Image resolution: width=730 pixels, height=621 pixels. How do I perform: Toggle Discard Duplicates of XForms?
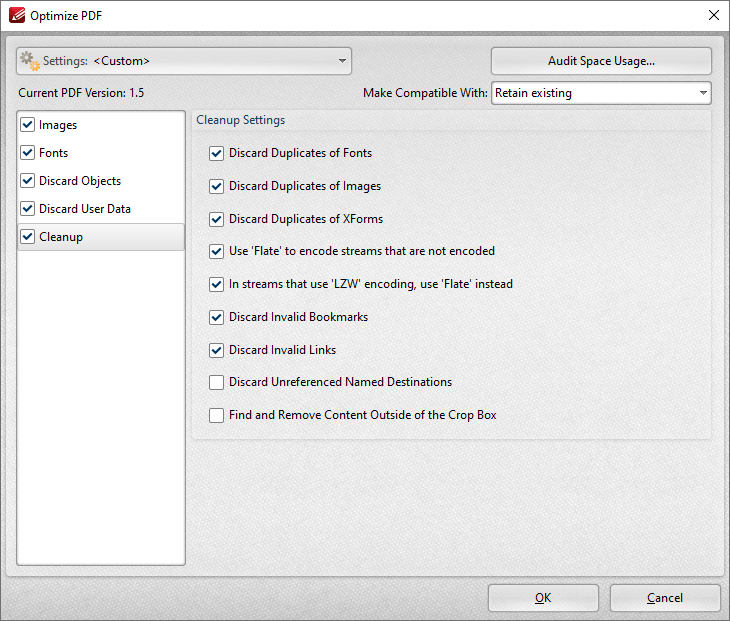pos(216,219)
